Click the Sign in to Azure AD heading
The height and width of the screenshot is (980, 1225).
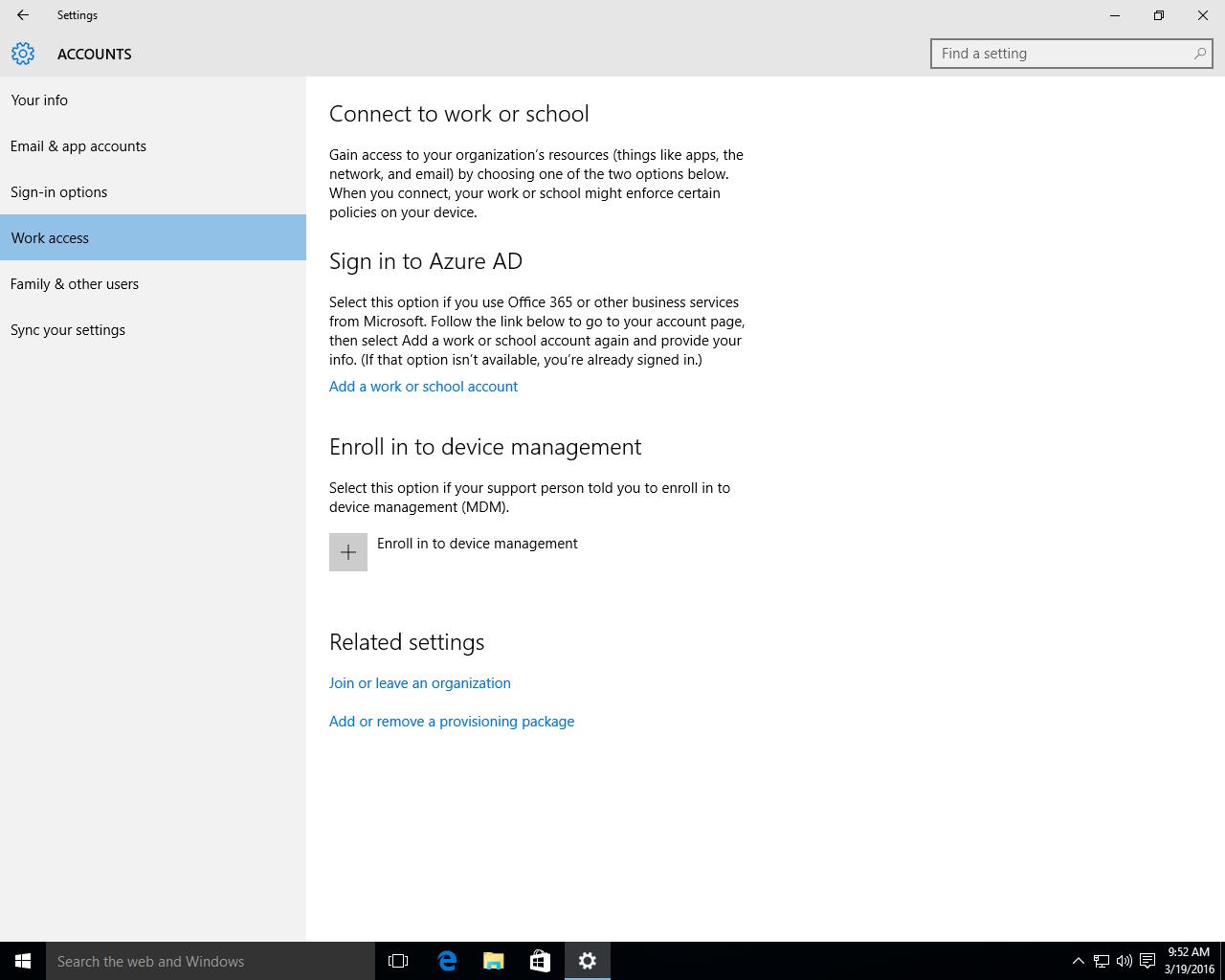(x=426, y=261)
